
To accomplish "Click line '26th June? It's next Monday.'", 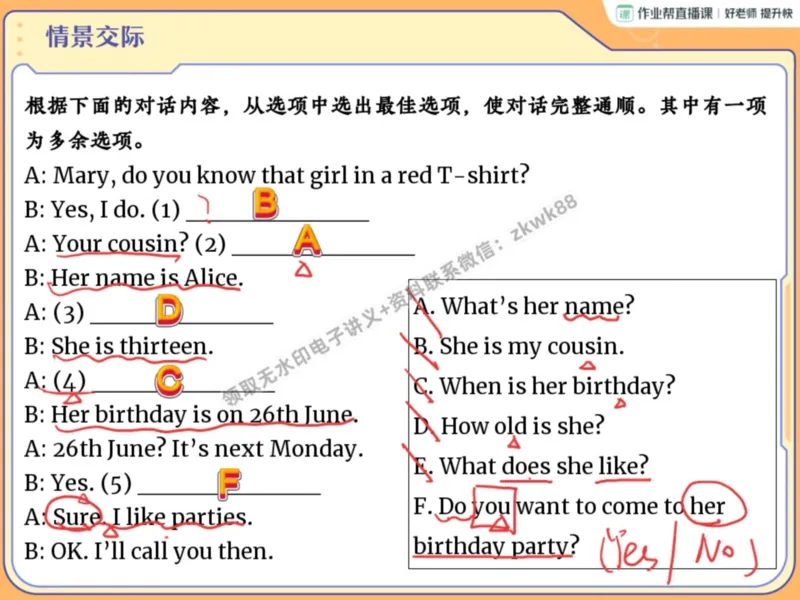I will (x=194, y=449).
